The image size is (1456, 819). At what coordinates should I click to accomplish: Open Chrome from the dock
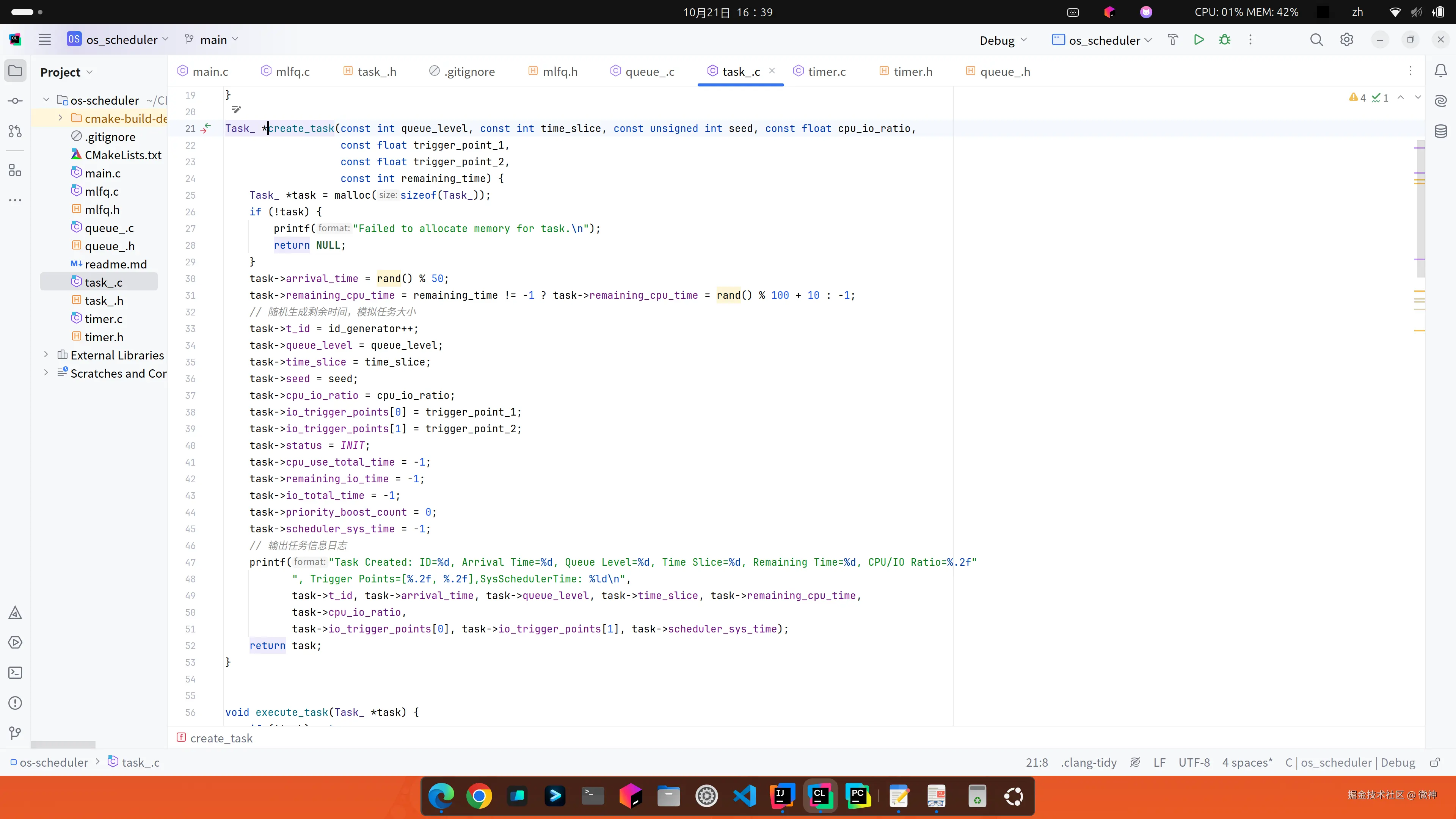pos(479,796)
